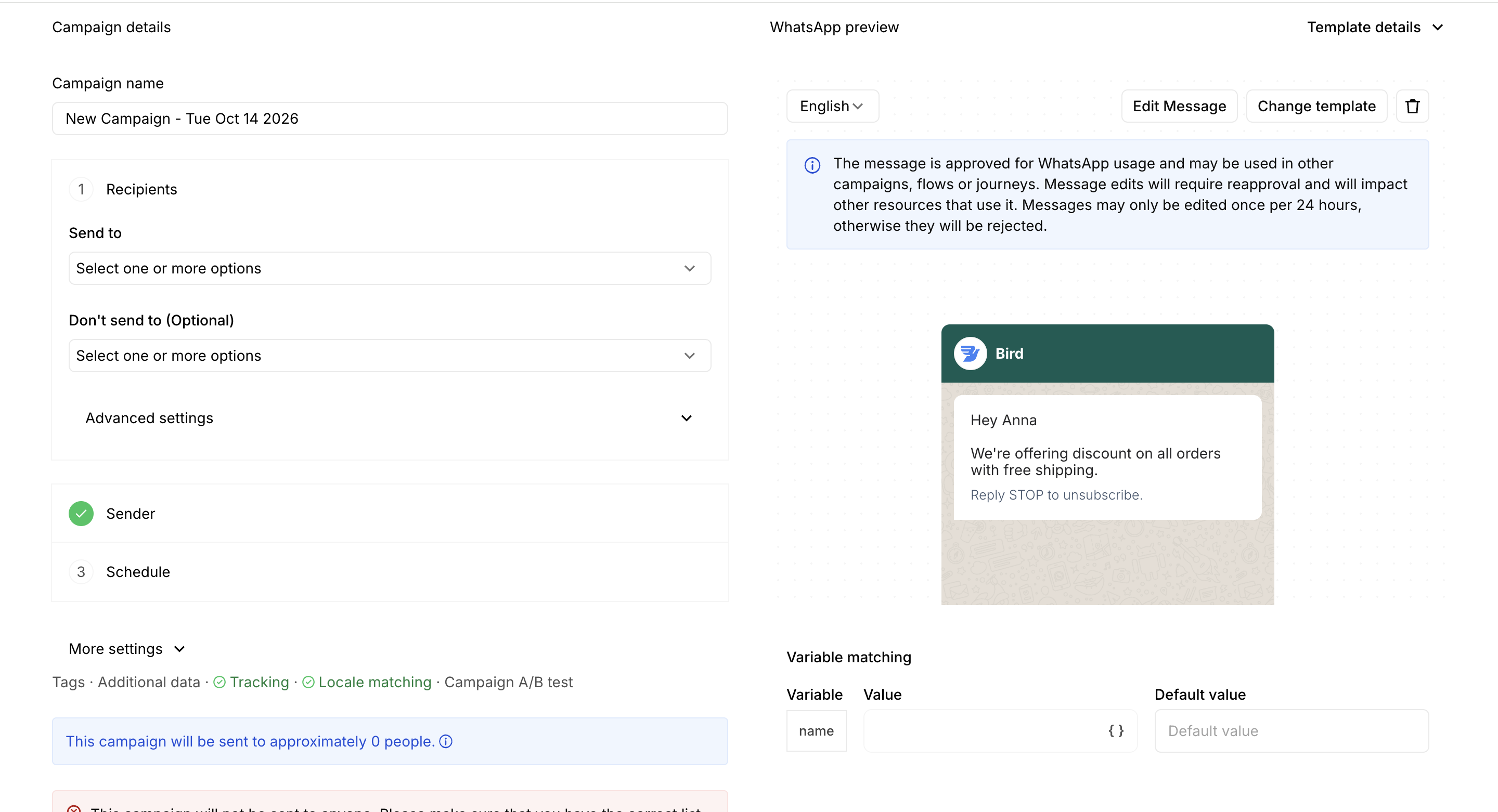Click info icon in approval notice banner

coord(812,166)
